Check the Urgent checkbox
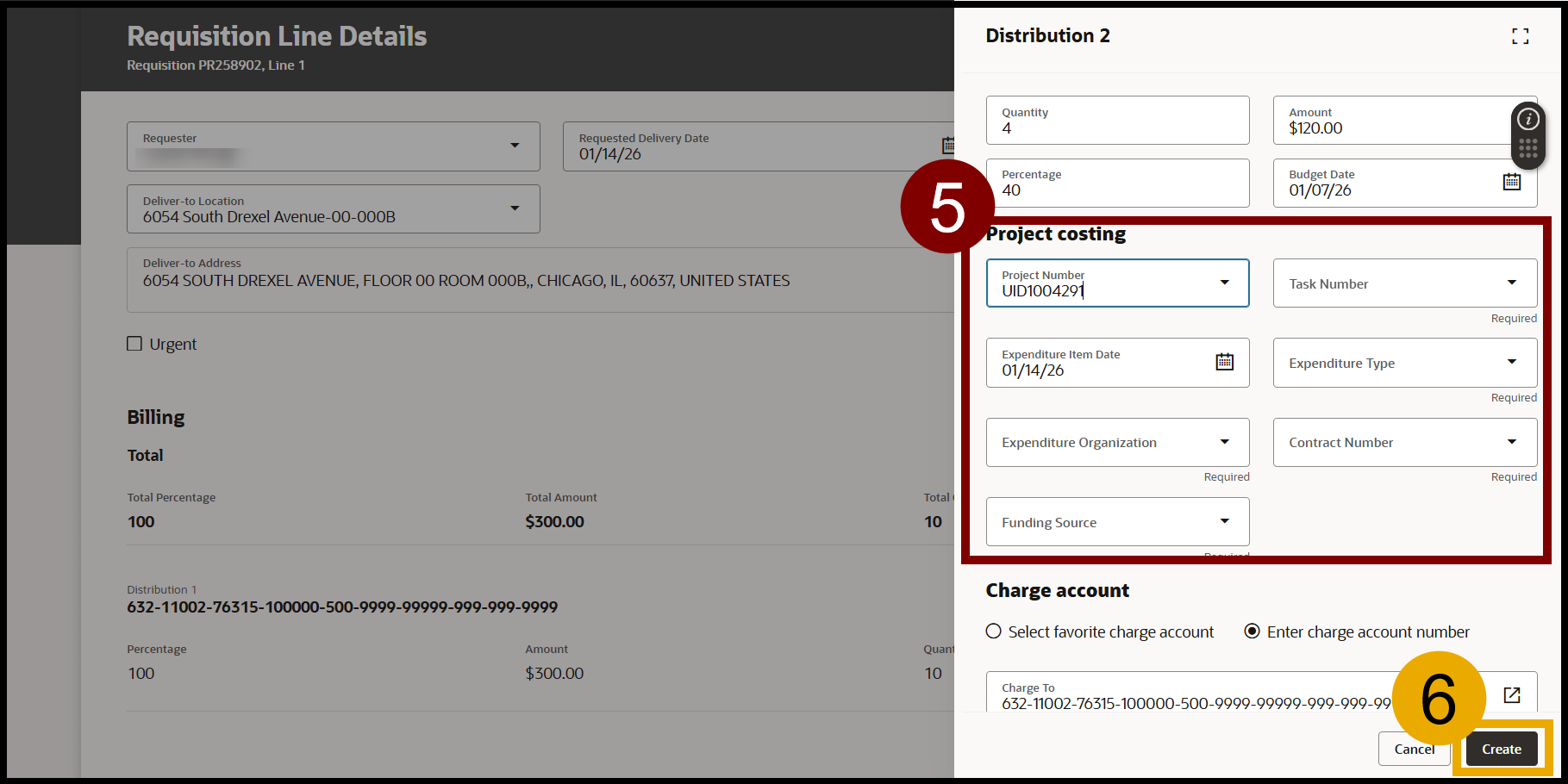Image resolution: width=1568 pixels, height=784 pixels. click(134, 344)
